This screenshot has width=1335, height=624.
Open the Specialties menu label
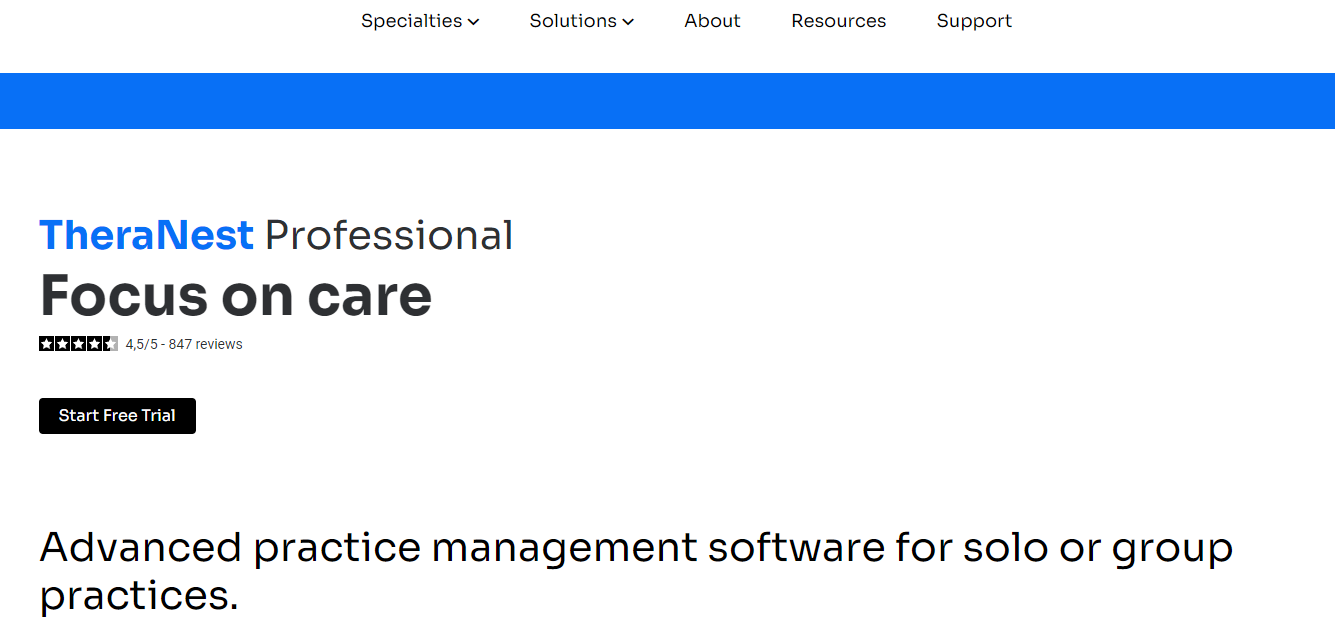(x=411, y=21)
